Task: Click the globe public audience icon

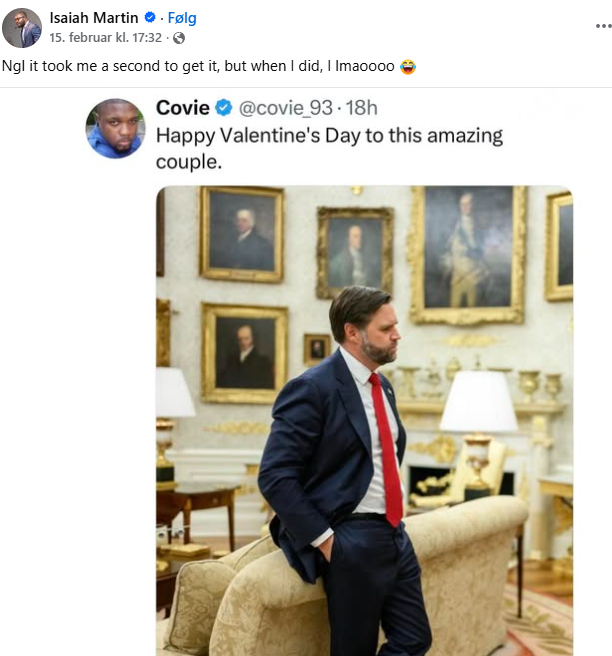Action: point(179,38)
